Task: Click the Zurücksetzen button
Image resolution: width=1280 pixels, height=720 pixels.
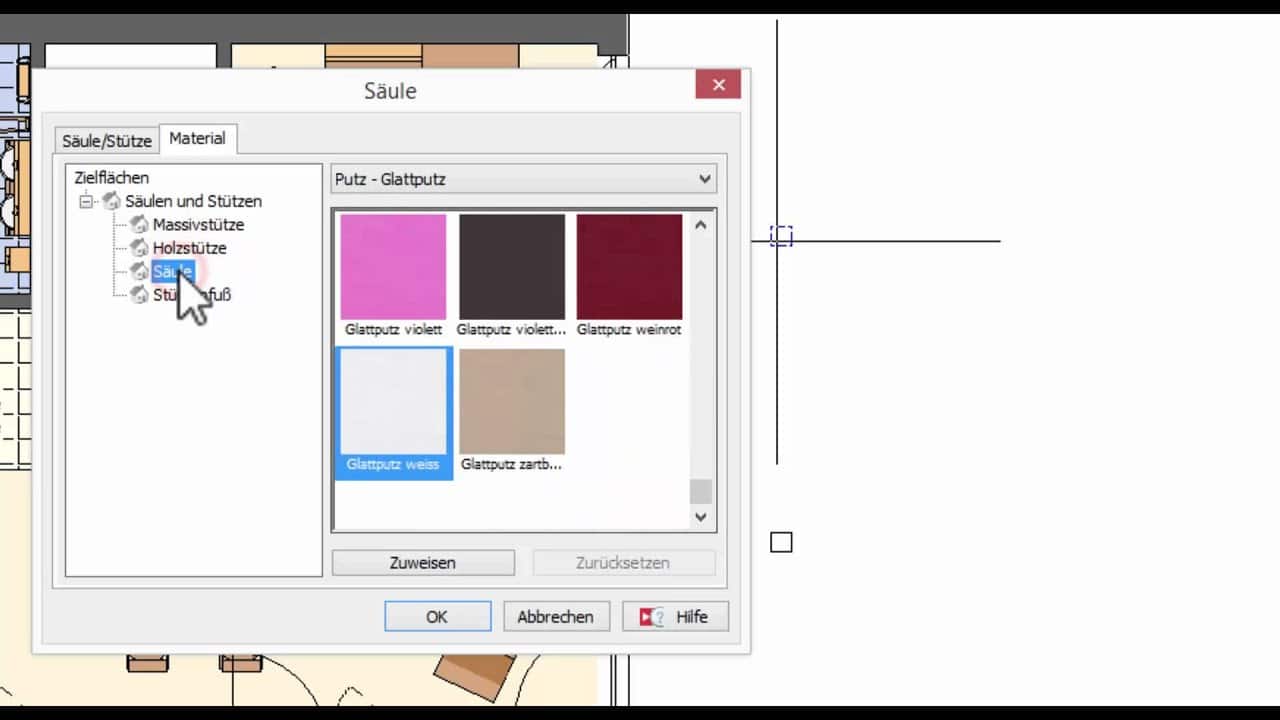Action: tap(623, 563)
